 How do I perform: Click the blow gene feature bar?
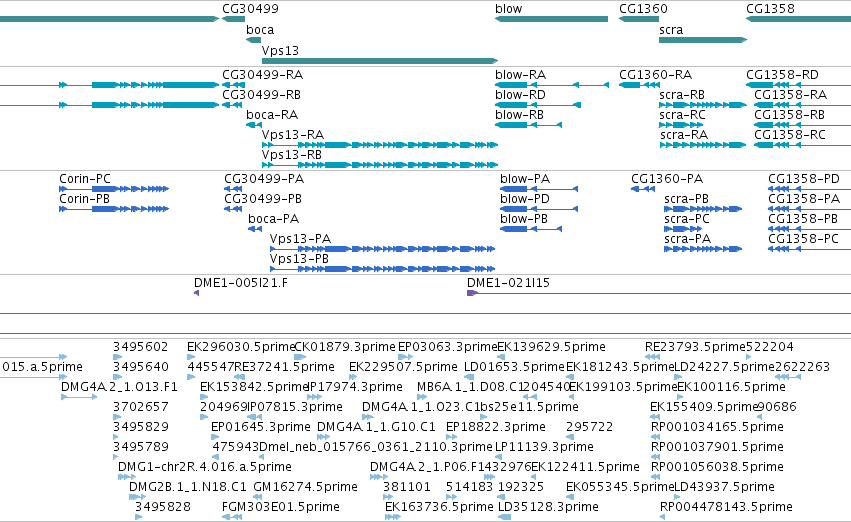551,19
